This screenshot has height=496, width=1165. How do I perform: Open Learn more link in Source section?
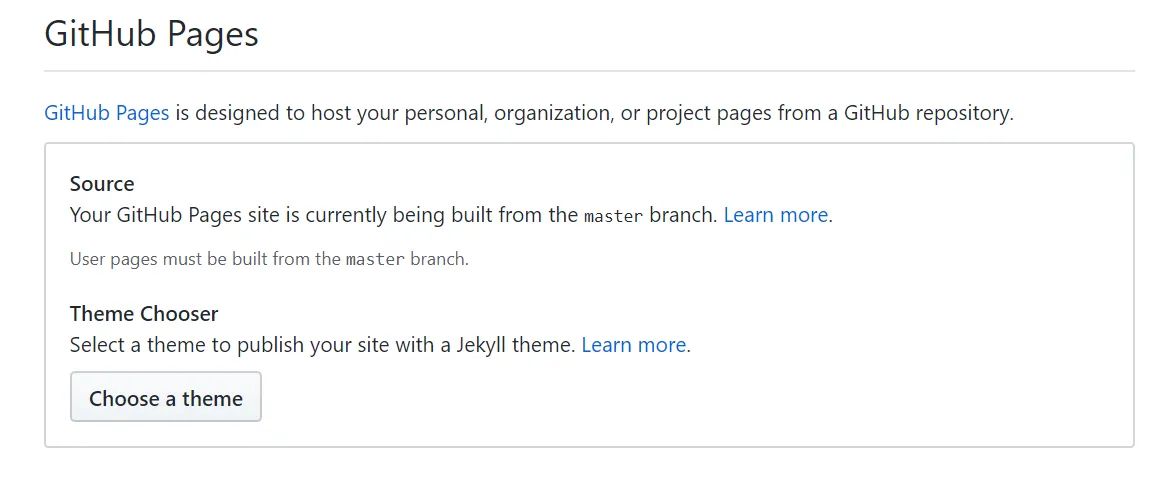pyautogui.click(x=776, y=215)
